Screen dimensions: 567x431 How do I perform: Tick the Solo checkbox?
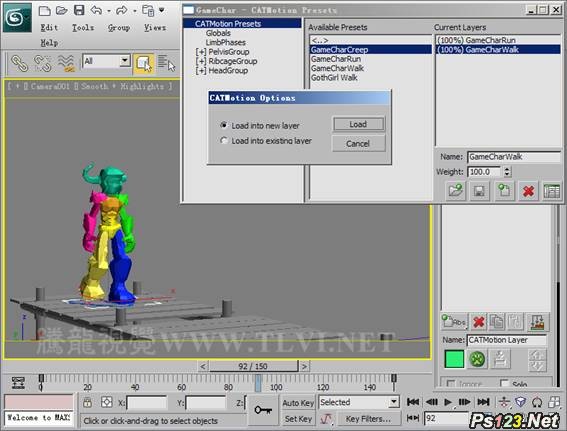(x=504, y=383)
